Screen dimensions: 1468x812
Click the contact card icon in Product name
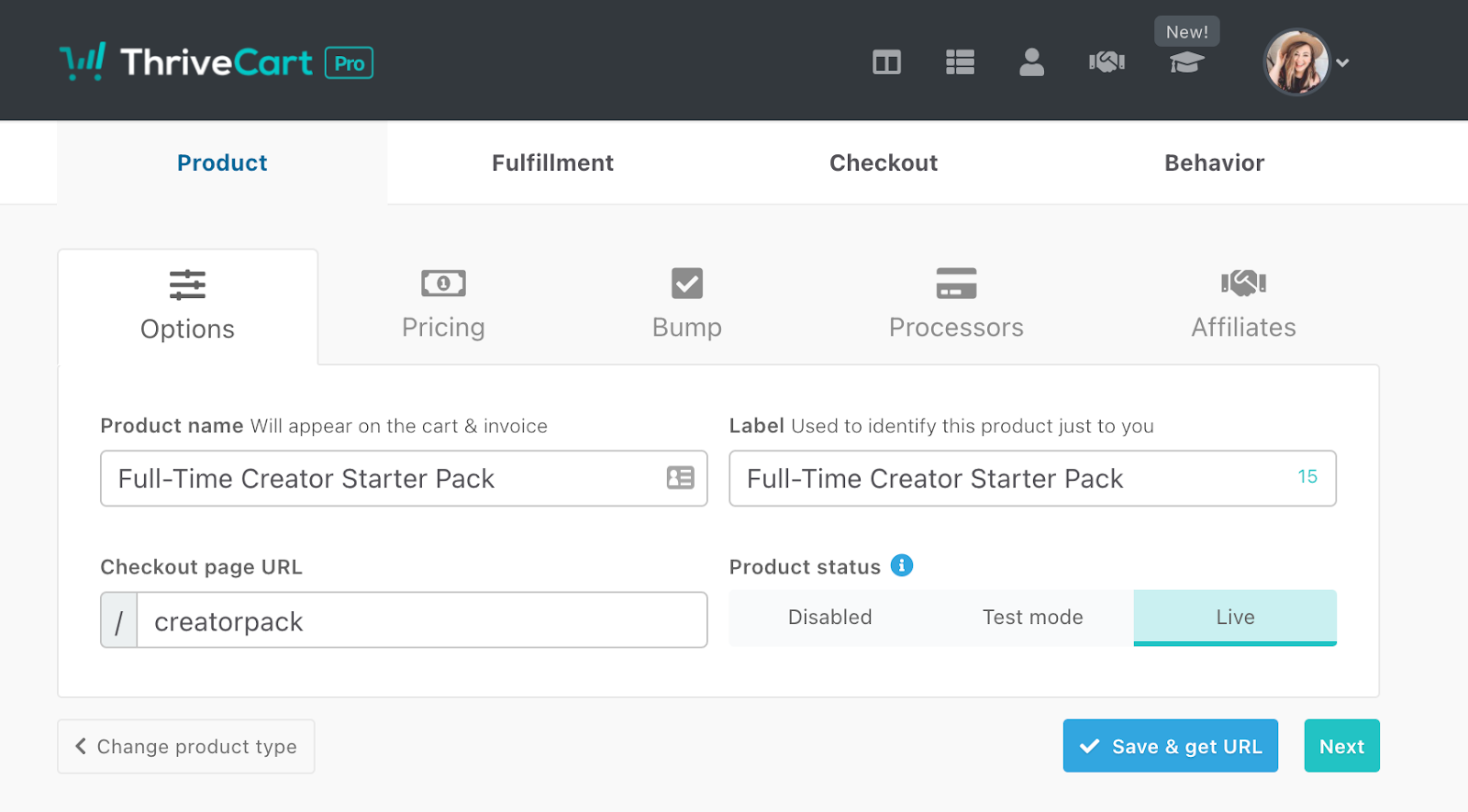click(680, 478)
